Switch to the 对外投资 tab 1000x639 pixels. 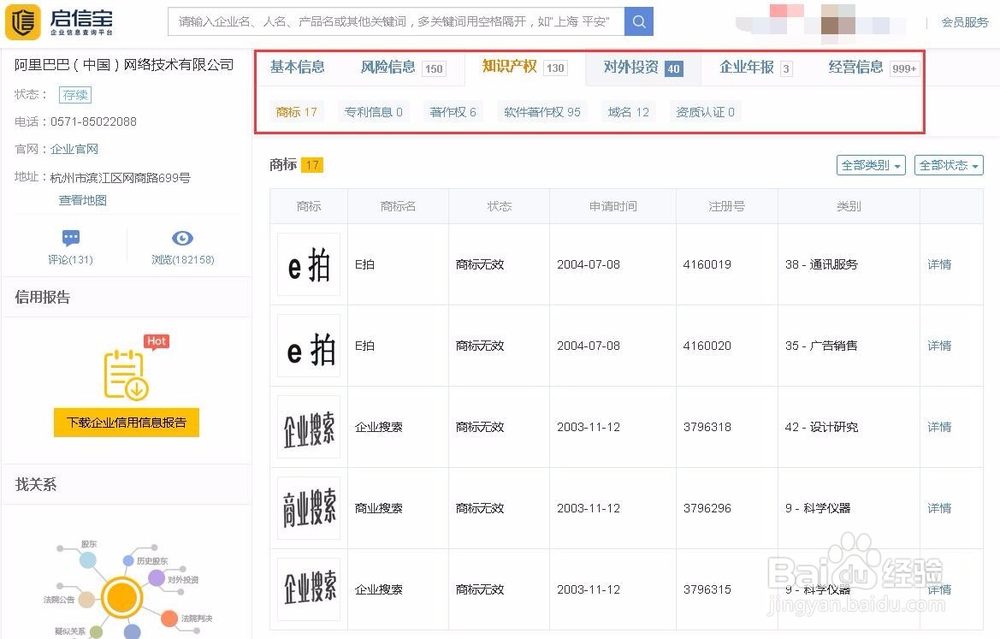(643, 68)
